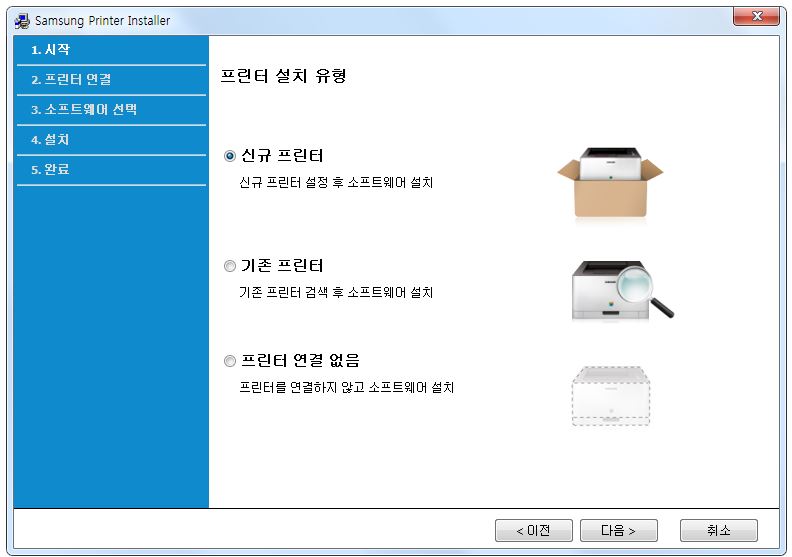Screen dimensions: 792x557
Task: Select the 프린터 연결 없음 radio button
Action: tap(230, 361)
